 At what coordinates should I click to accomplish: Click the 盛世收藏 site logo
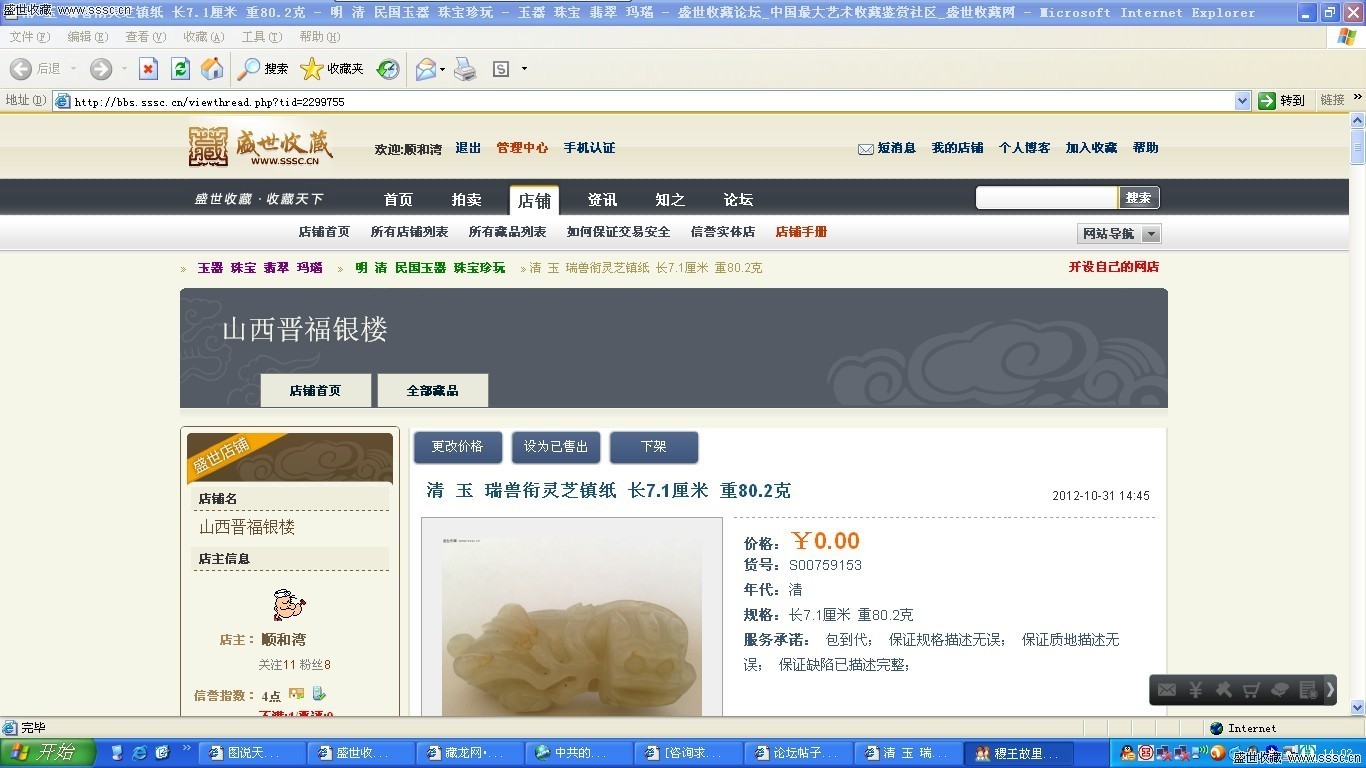261,147
